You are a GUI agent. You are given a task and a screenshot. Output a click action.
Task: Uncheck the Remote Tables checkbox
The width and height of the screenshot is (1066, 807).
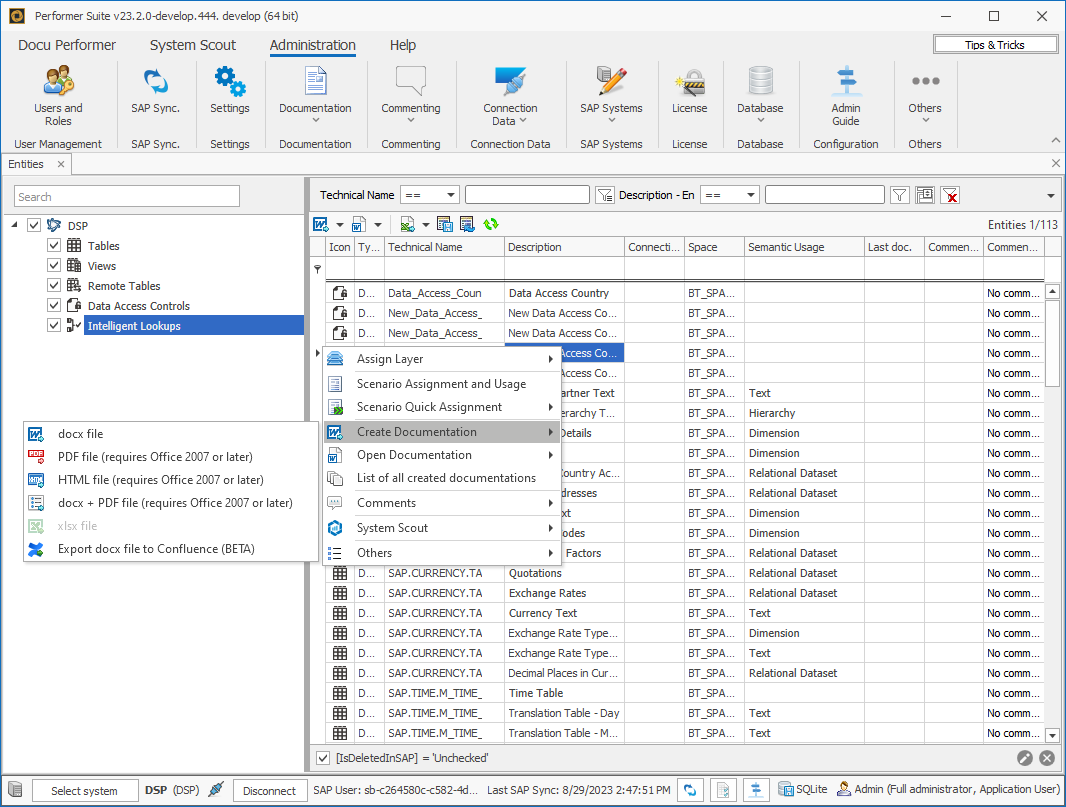pos(54,285)
